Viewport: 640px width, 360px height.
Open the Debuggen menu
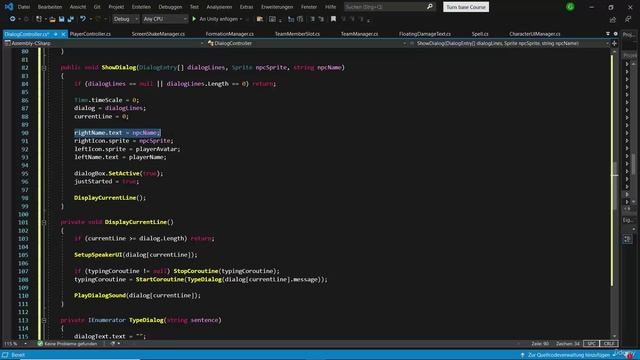pyautogui.click(x=170, y=7)
